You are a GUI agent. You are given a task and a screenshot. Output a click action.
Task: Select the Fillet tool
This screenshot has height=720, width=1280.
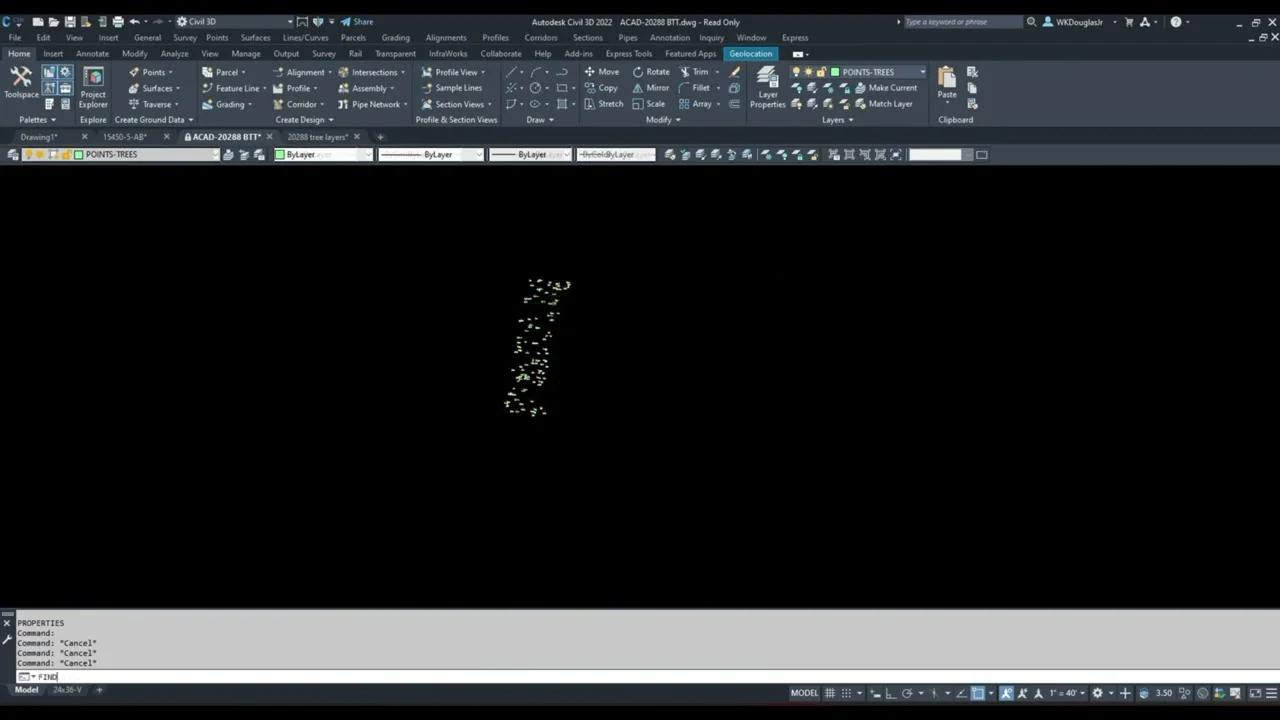tap(694, 88)
